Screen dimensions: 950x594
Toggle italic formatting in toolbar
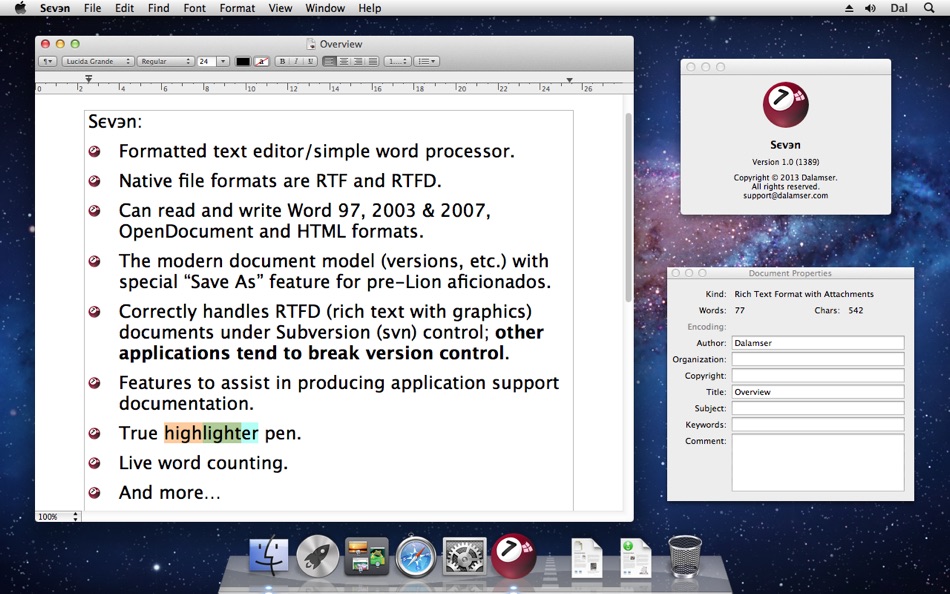tap(296, 61)
